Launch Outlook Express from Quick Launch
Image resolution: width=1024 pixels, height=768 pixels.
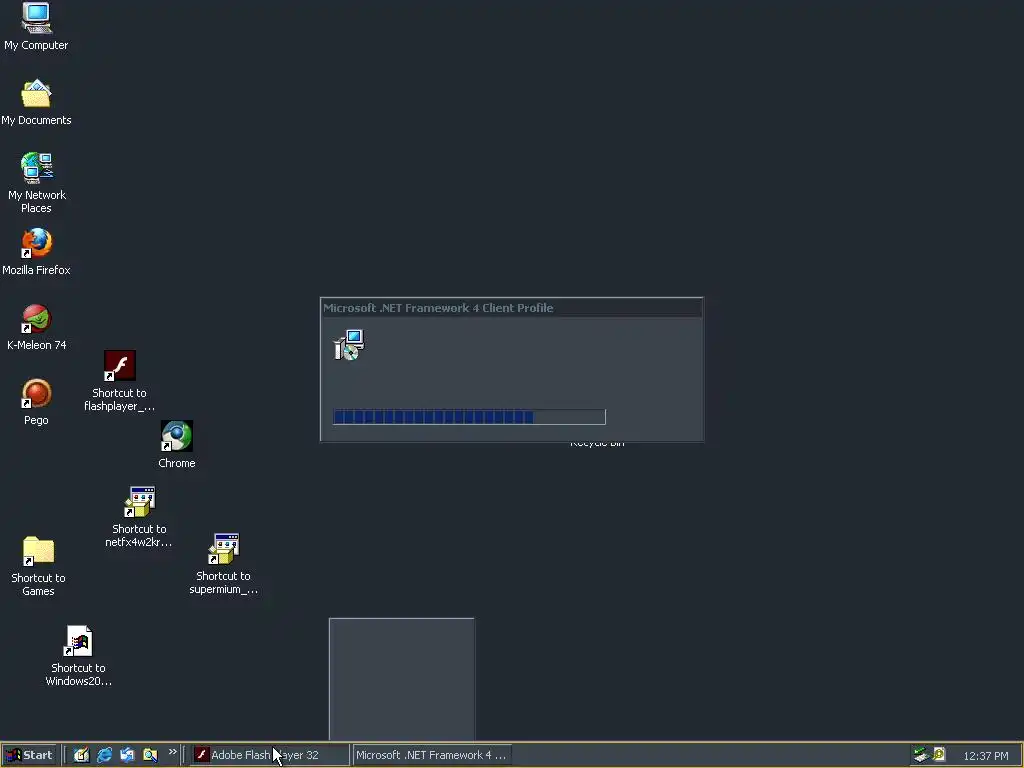click(127, 755)
